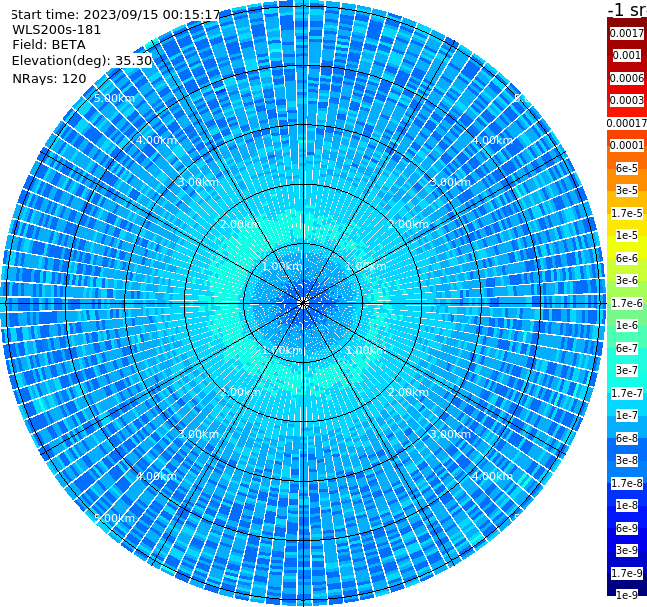Screen dimensions: 647x607
Task: Click the 1.7e-6 colorbar label
Action: pyautogui.click(x=627, y=303)
